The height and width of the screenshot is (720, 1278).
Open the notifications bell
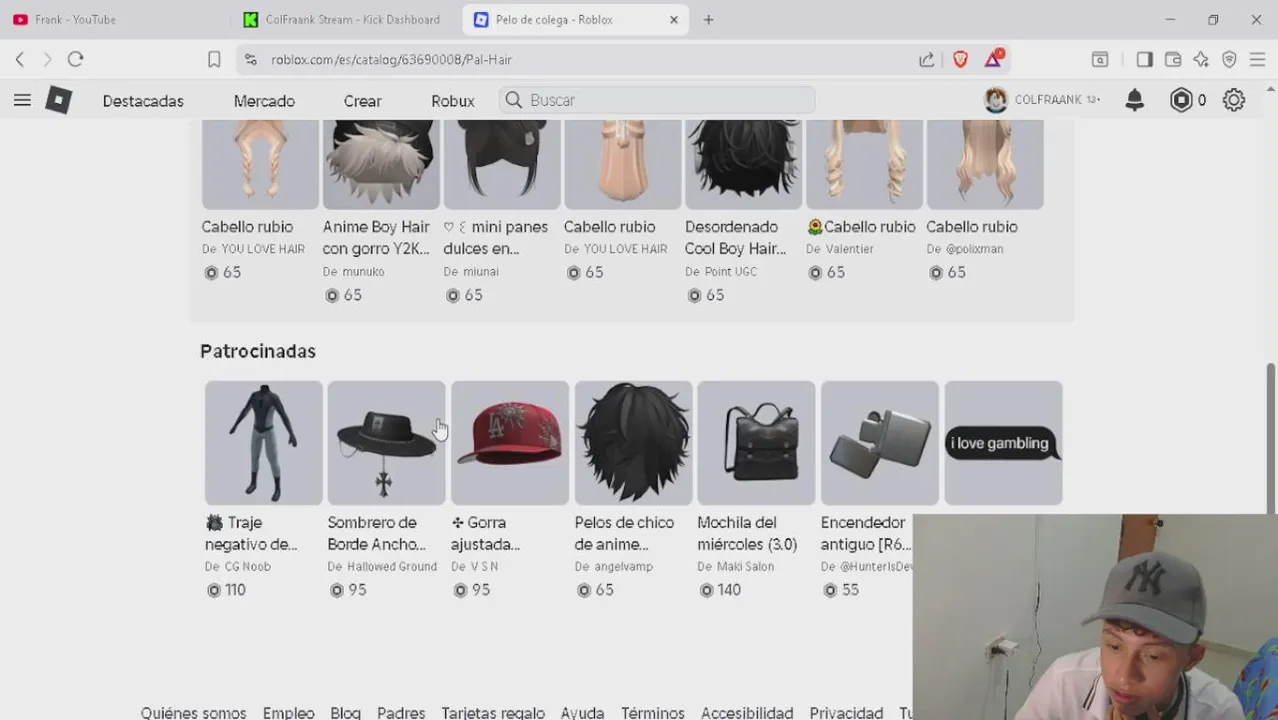[1134, 100]
